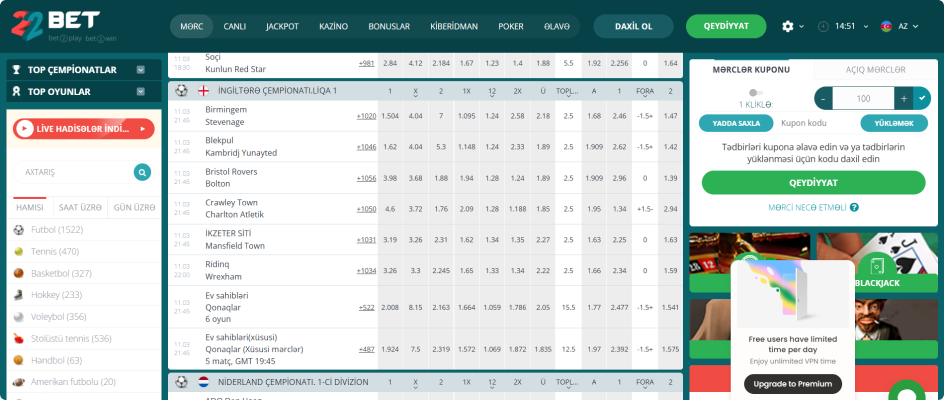Click the trophy icon for Top Çempionatlar

(17, 70)
